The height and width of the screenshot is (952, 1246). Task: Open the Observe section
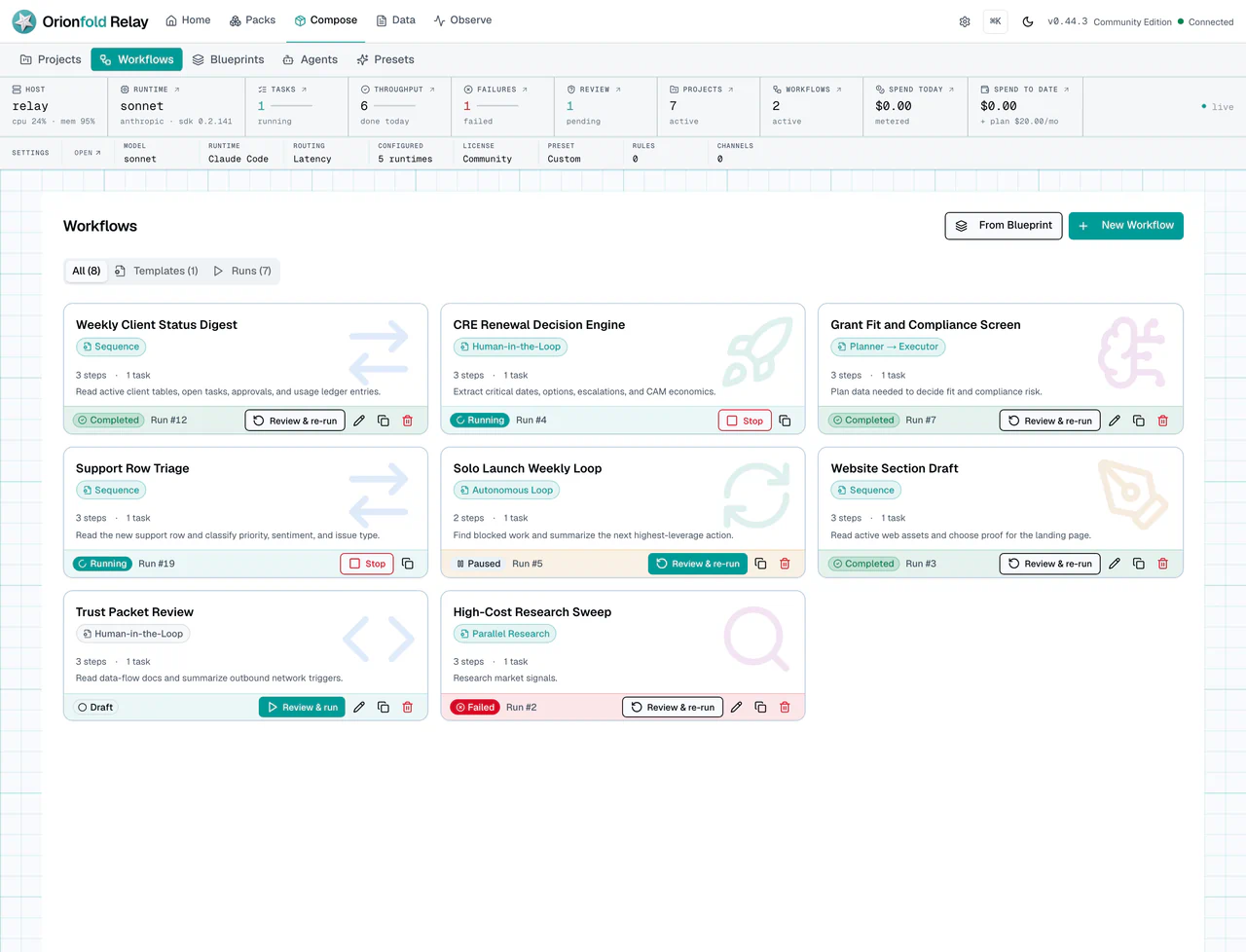coord(462,20)
